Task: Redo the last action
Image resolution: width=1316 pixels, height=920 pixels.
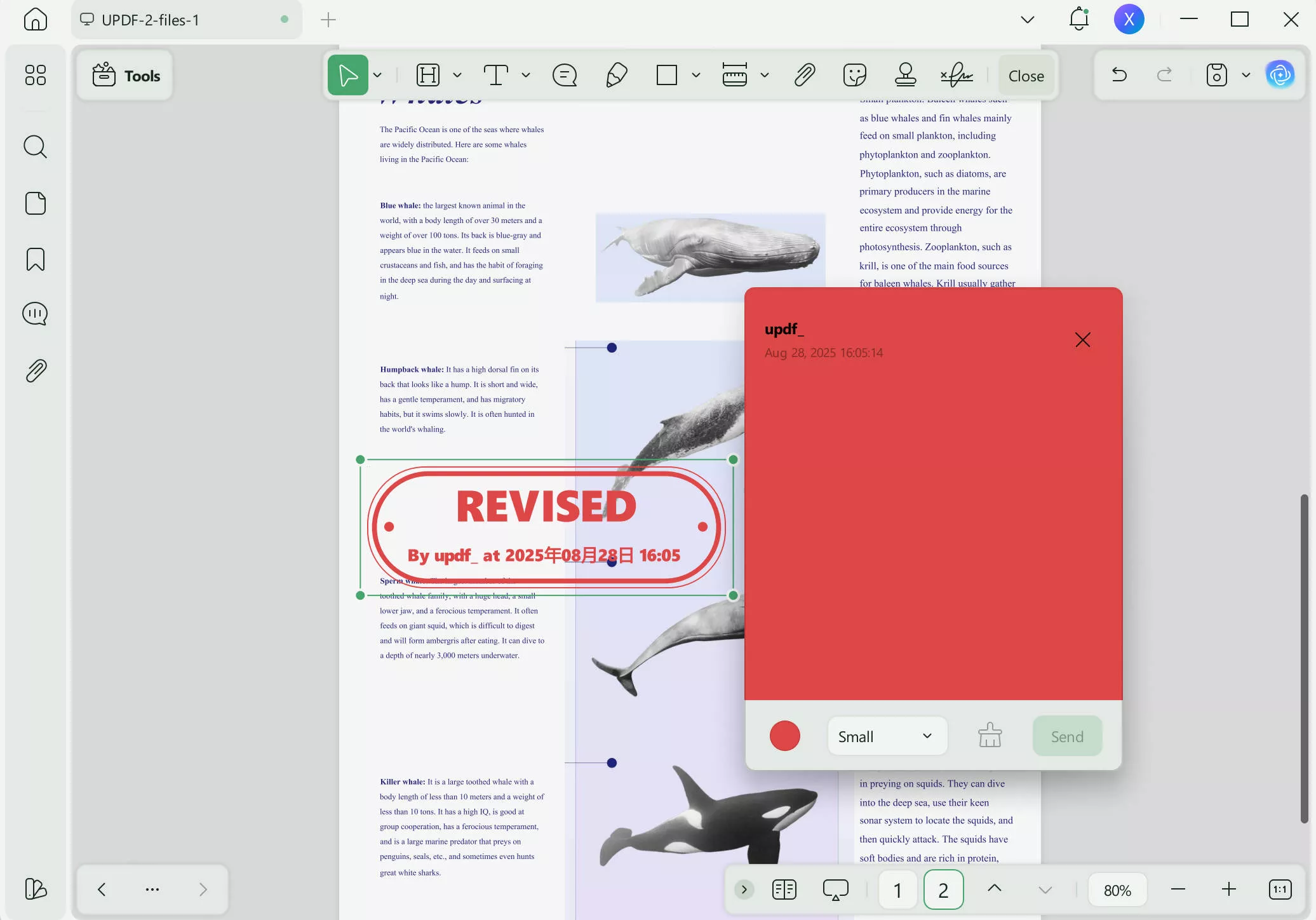Action: tap(1164, 75)
